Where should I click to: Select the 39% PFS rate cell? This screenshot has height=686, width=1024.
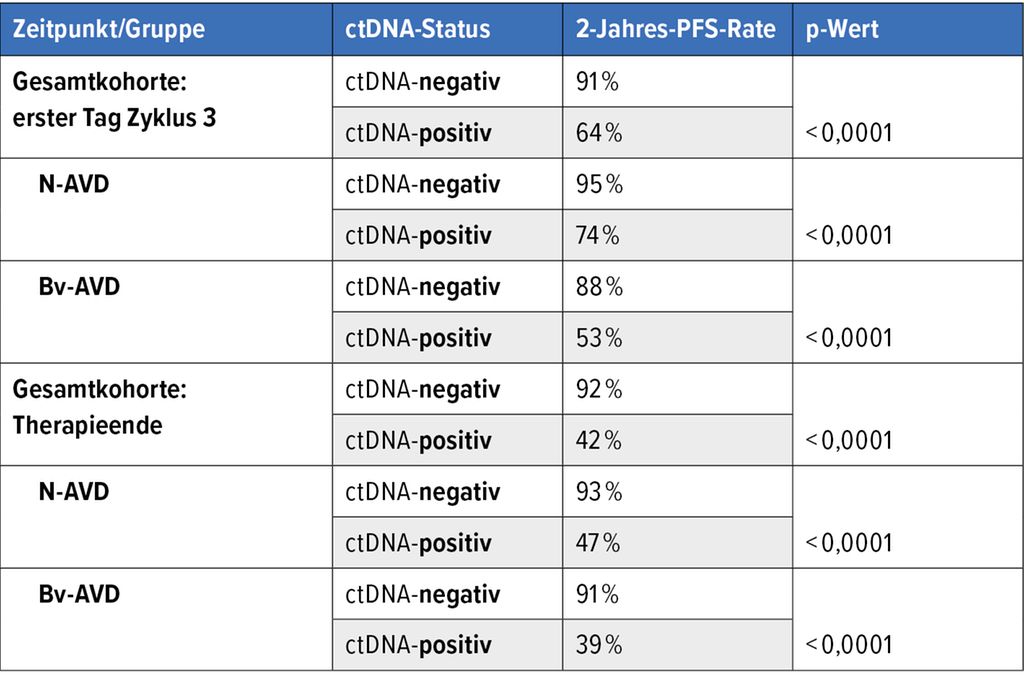tap(600, 645)
